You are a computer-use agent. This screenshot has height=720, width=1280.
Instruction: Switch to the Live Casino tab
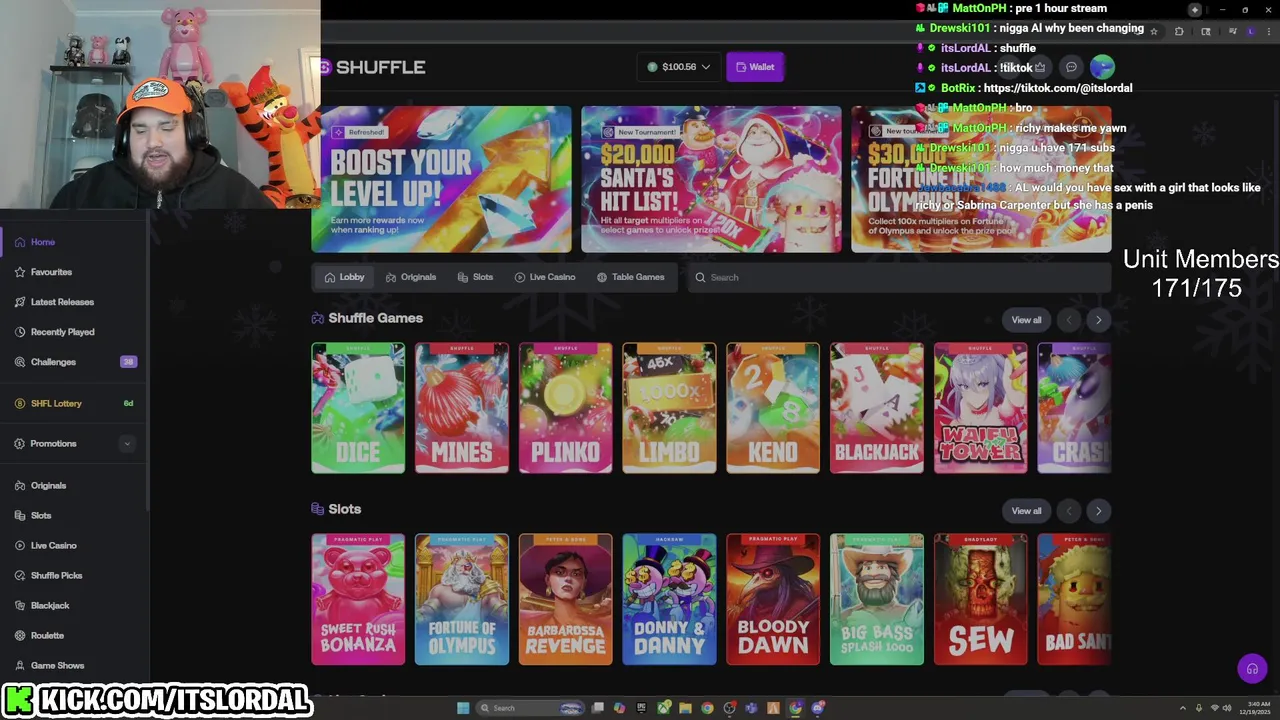(545, 277)
